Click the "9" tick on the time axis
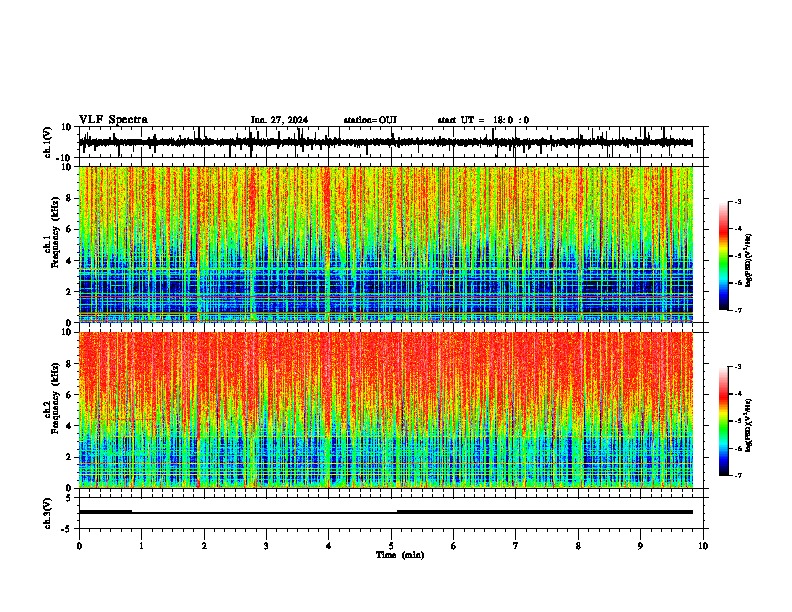Viewport: 792px width, 612px height. (x=640, y=546)
